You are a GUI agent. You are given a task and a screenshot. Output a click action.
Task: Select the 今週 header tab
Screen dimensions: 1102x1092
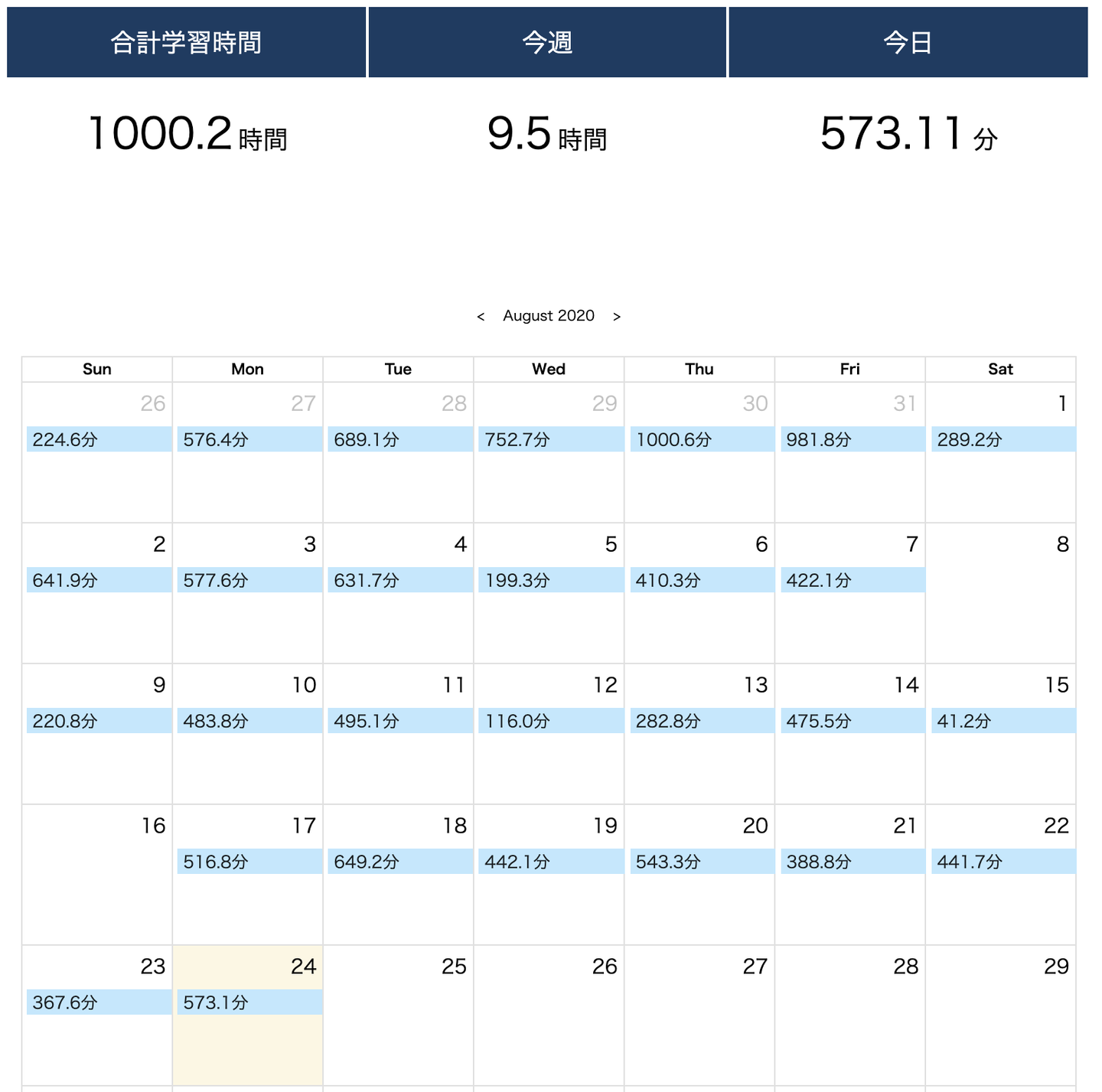pyautogui.click(x=547, y=42)
